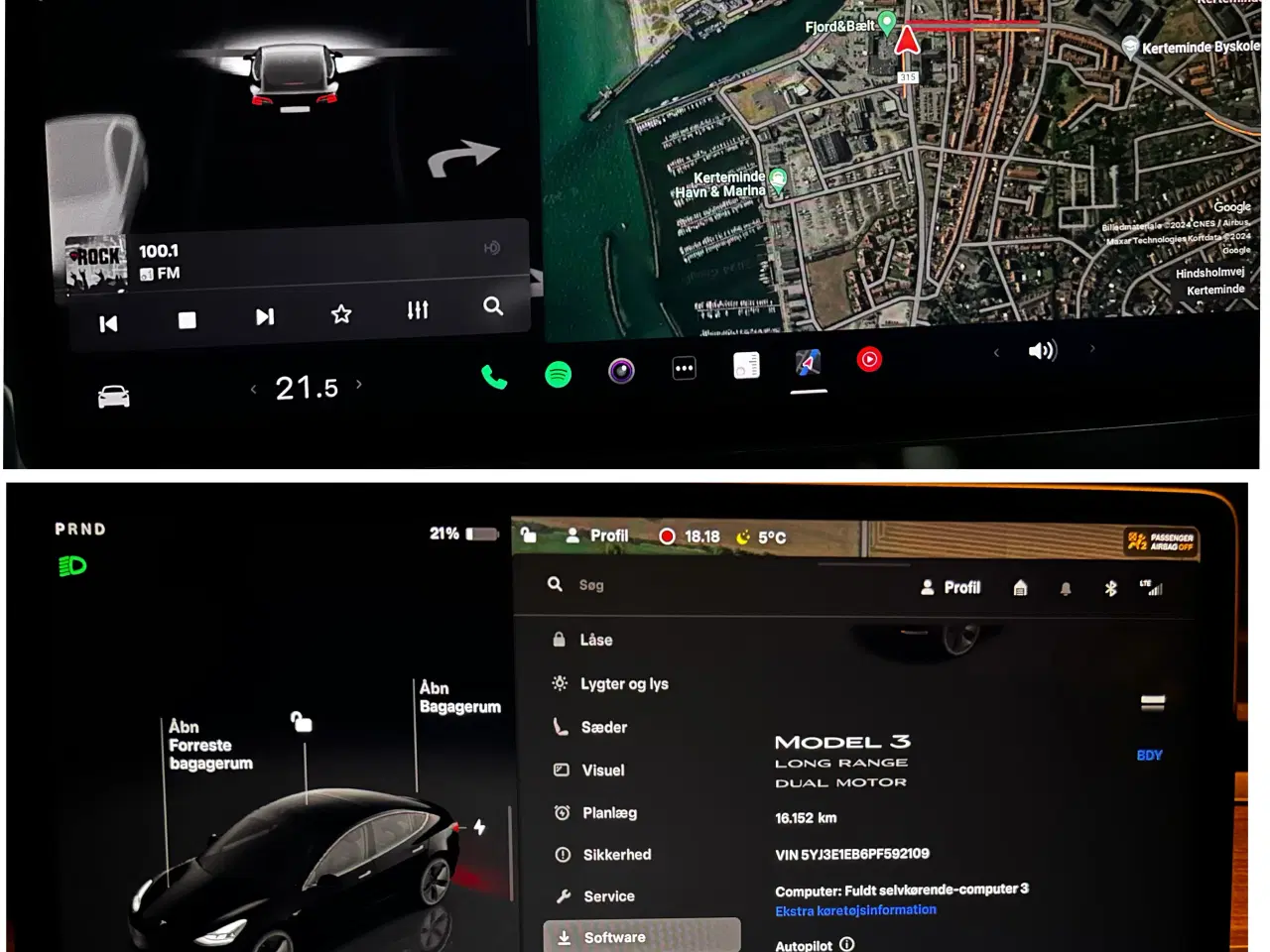Select Kerteminde Havn & Marina marker
The height and width of the screenshot is (952, 1270).
(x=778, y=179)
